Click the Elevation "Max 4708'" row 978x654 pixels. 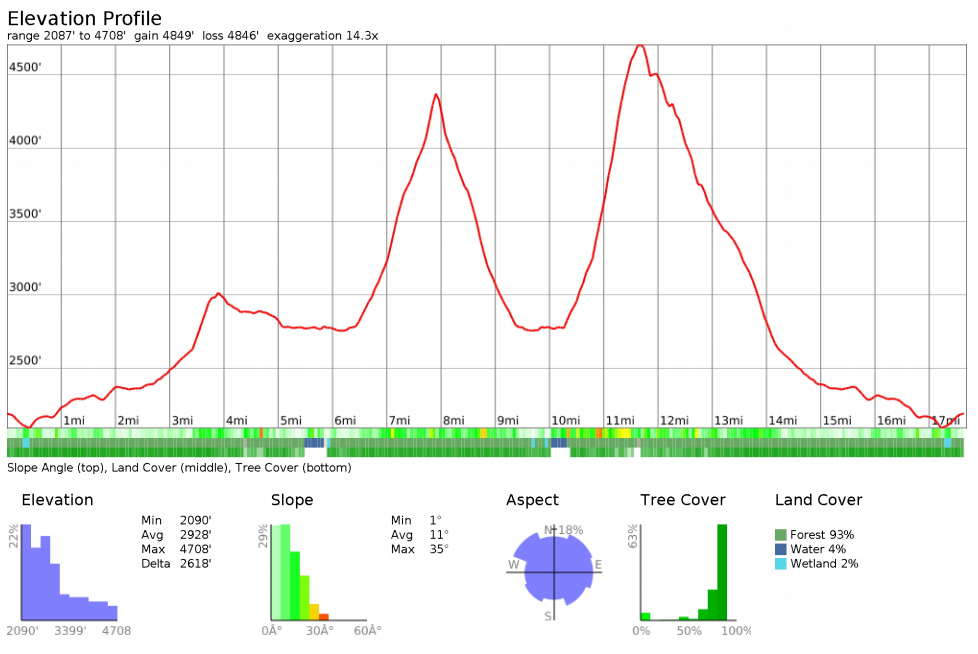click(x=177, y=549)
